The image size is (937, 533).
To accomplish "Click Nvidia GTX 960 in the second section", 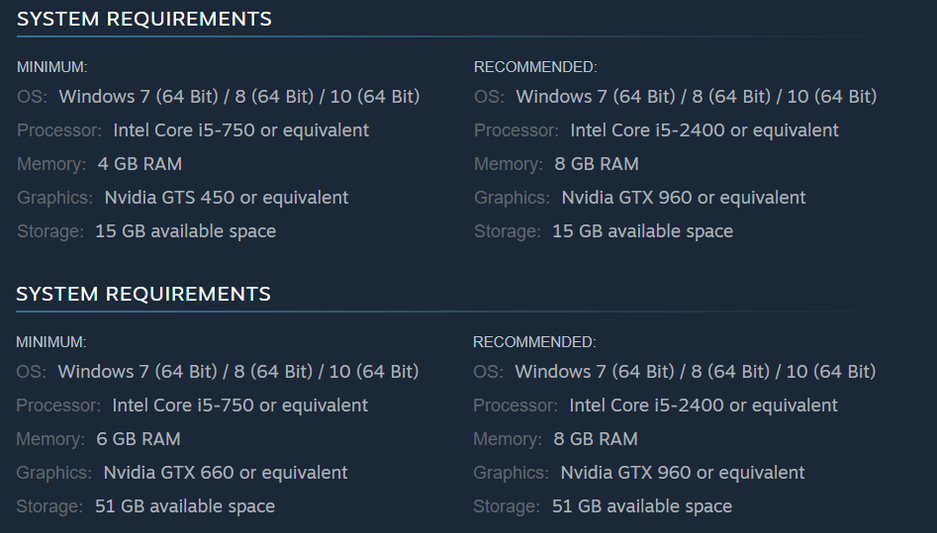I will [682, 473].
